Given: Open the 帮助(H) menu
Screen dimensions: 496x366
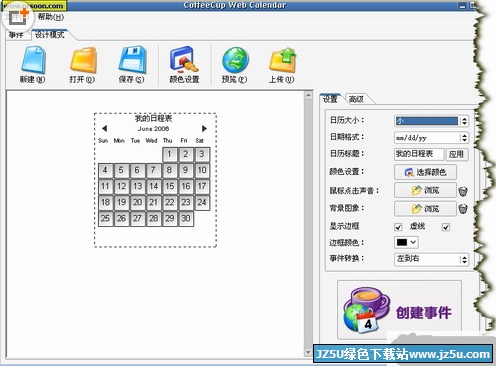Looking at the screenshot, I should tap(50, 17).
